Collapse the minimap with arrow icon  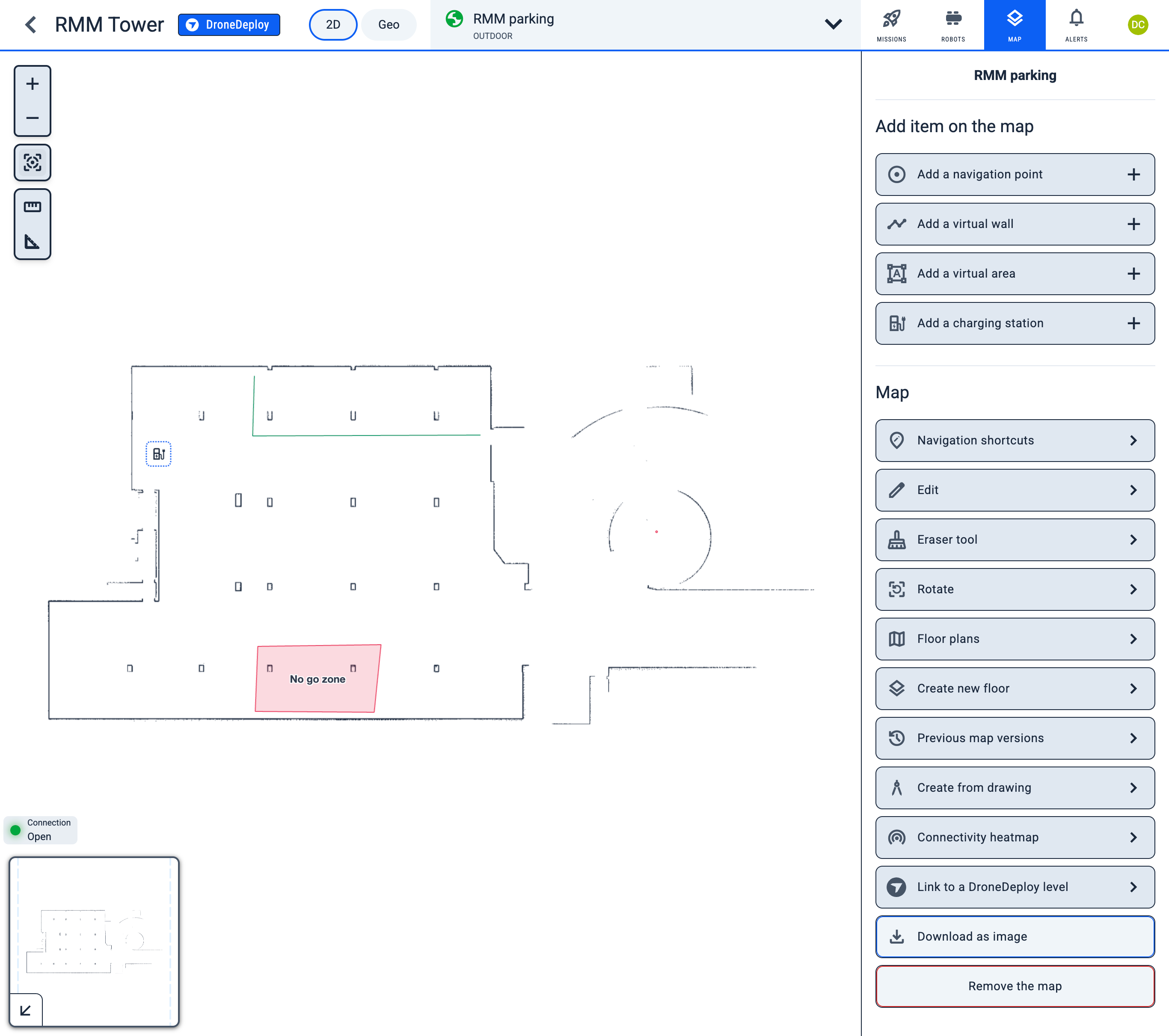(x=26, y=1010)
